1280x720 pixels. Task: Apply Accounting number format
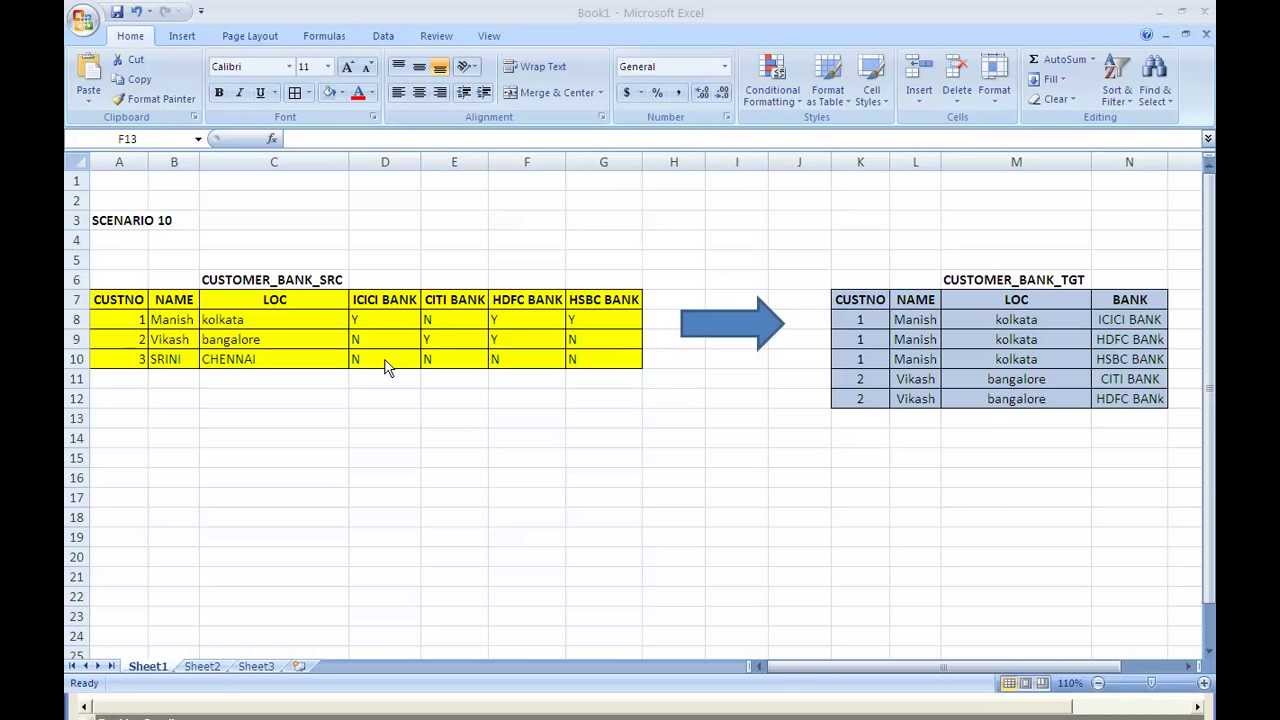pyautogui.click(x=627, y=93)
